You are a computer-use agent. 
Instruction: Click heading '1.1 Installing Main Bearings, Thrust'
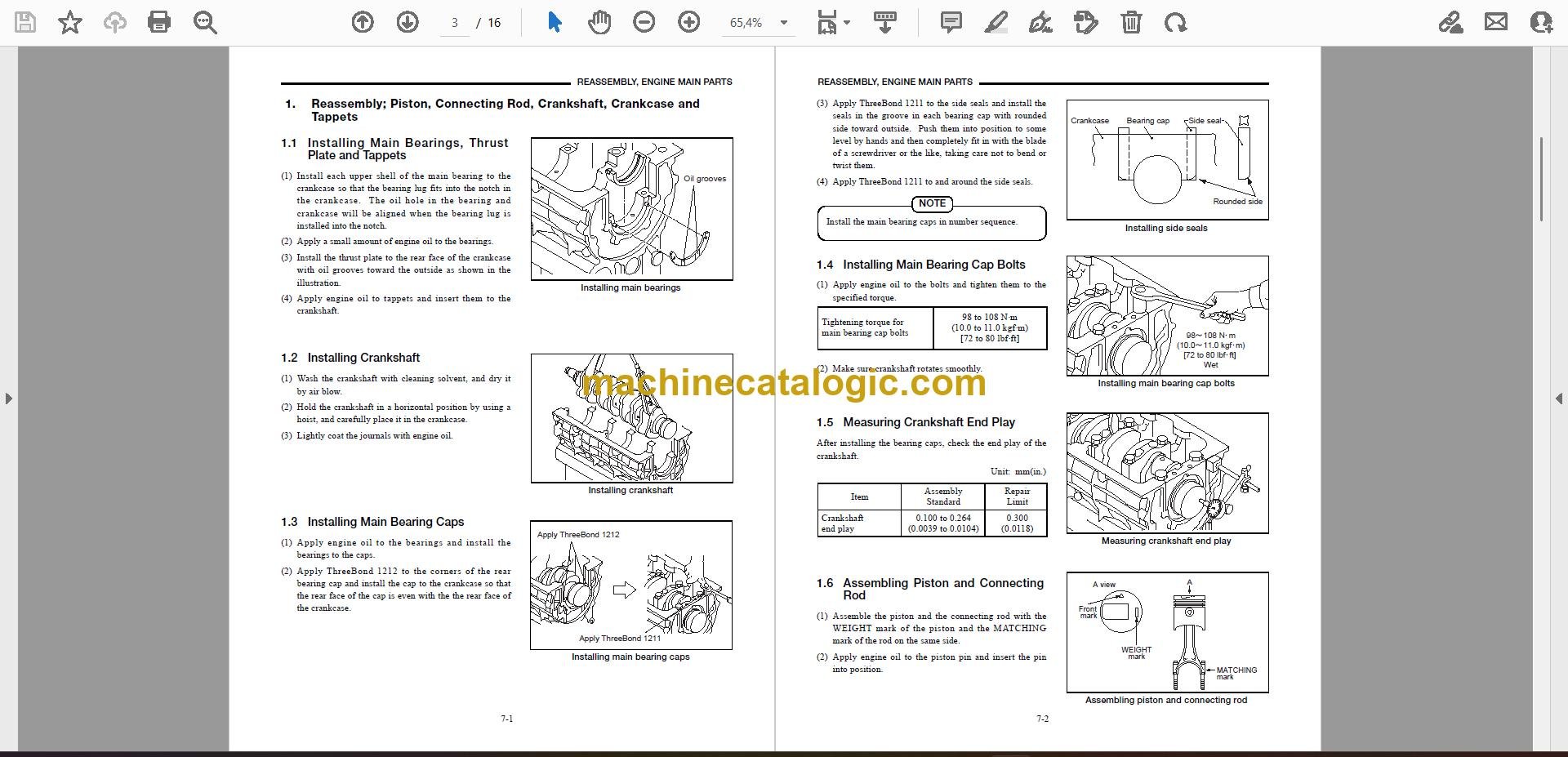pos(394,143)
